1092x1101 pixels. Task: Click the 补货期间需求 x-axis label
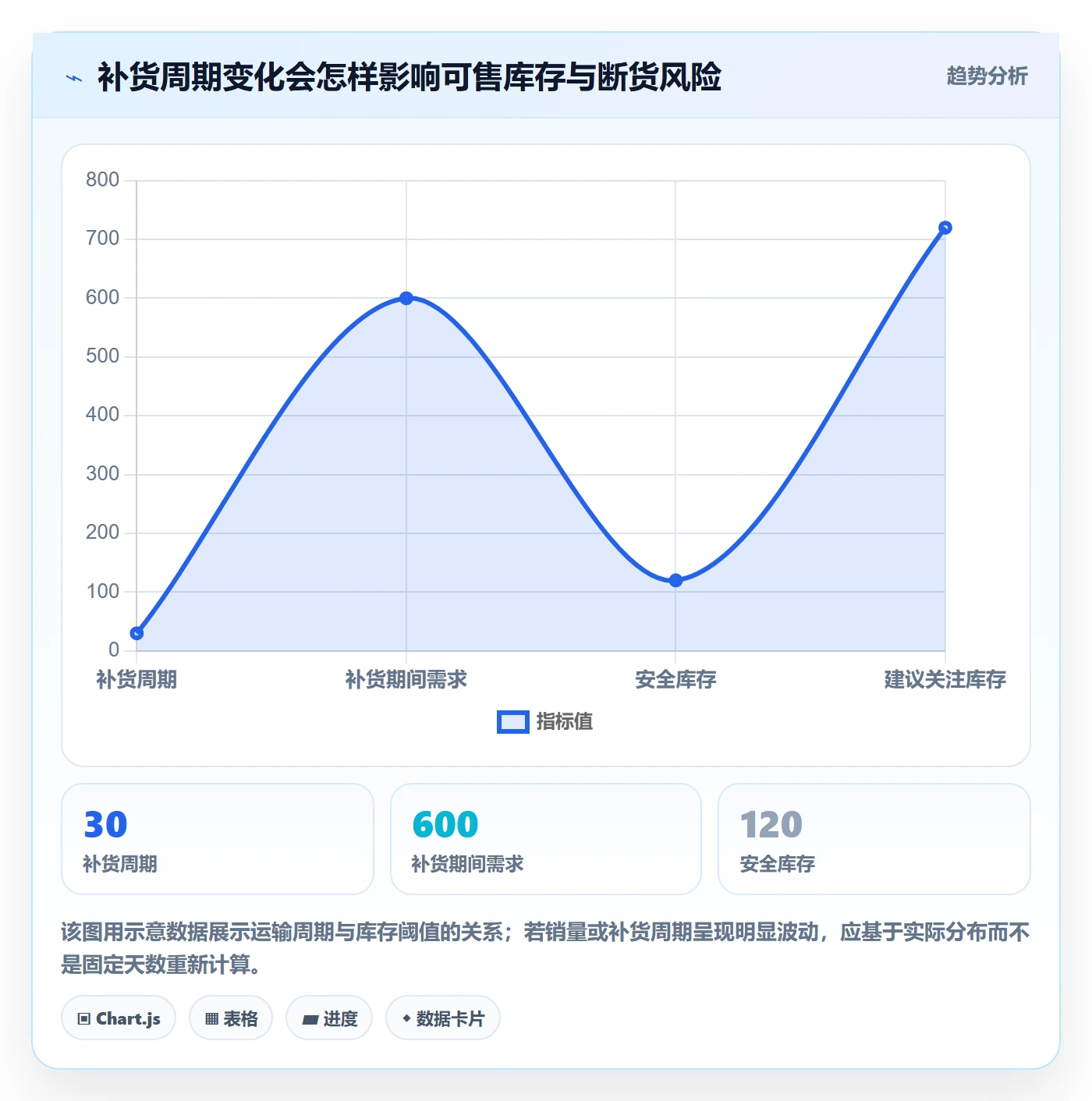pos(406,679)
